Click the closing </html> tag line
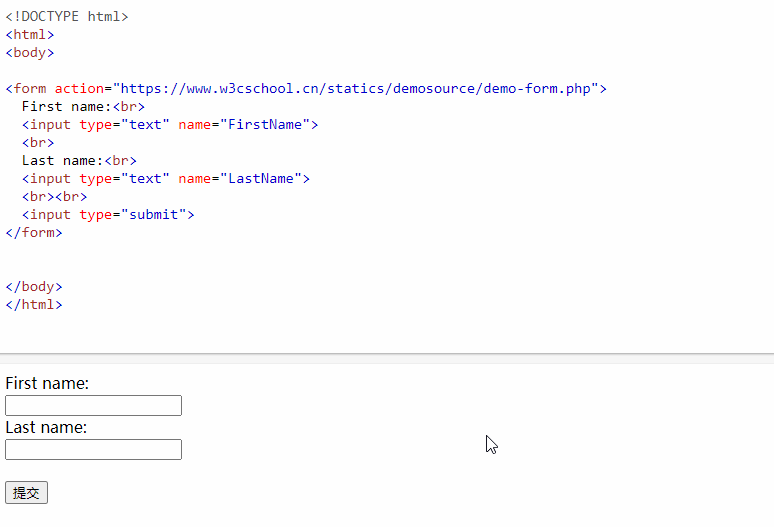 tap(34, 305)
